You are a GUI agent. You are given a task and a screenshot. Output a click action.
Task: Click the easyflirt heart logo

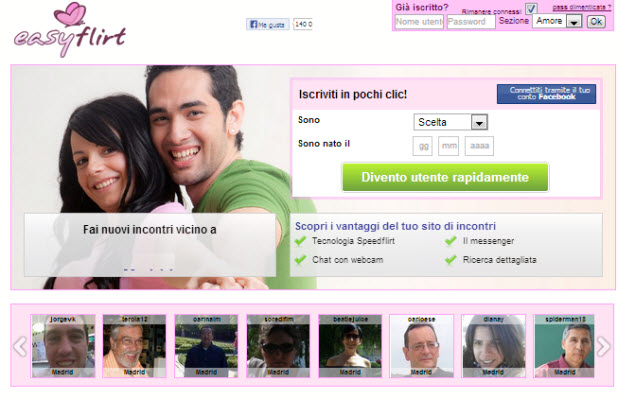tap(70, 30)
